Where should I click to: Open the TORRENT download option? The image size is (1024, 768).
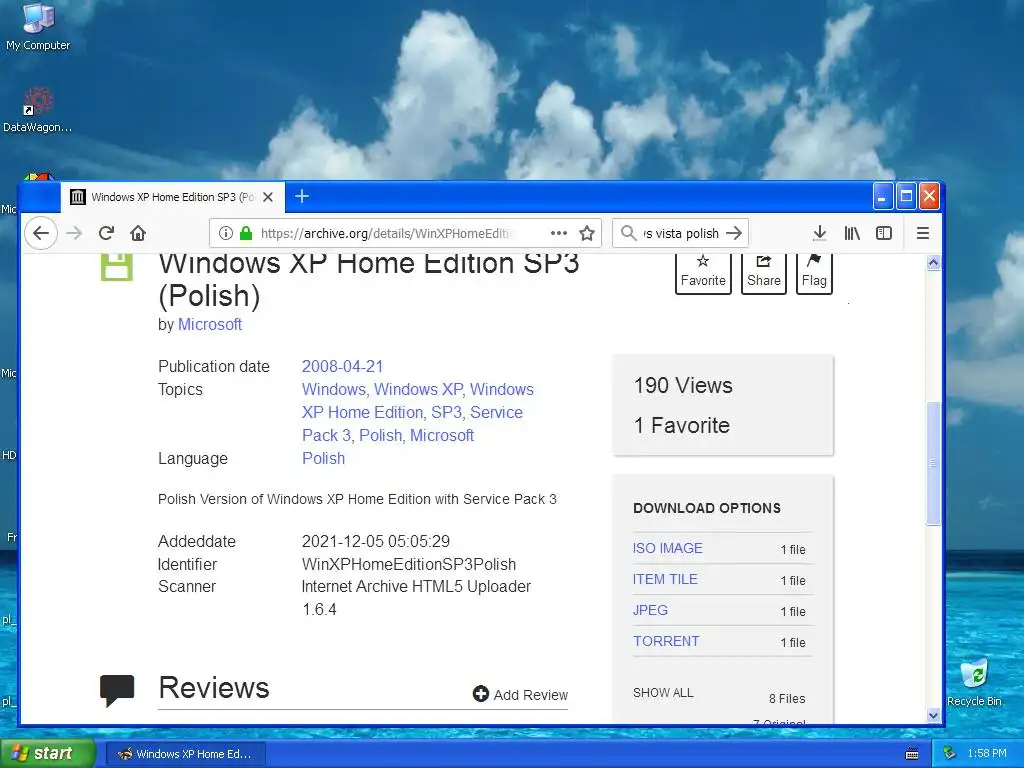[665, 641]
